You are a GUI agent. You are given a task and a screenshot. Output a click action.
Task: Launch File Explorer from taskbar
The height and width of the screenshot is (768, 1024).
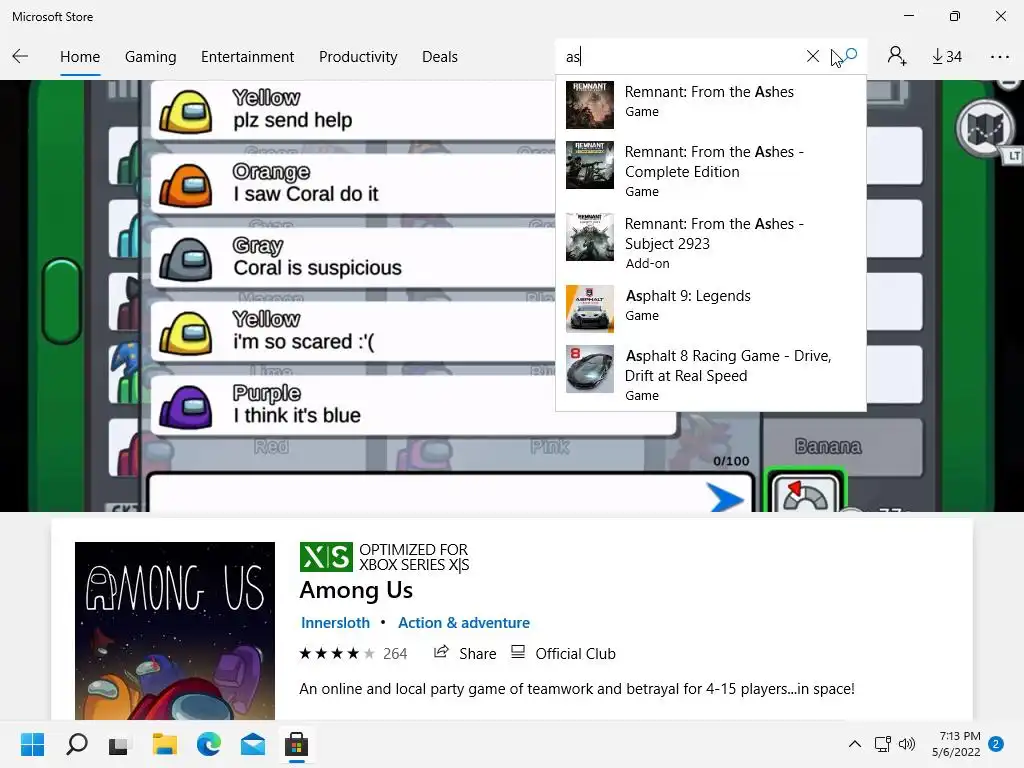click(x=165, y=744)
